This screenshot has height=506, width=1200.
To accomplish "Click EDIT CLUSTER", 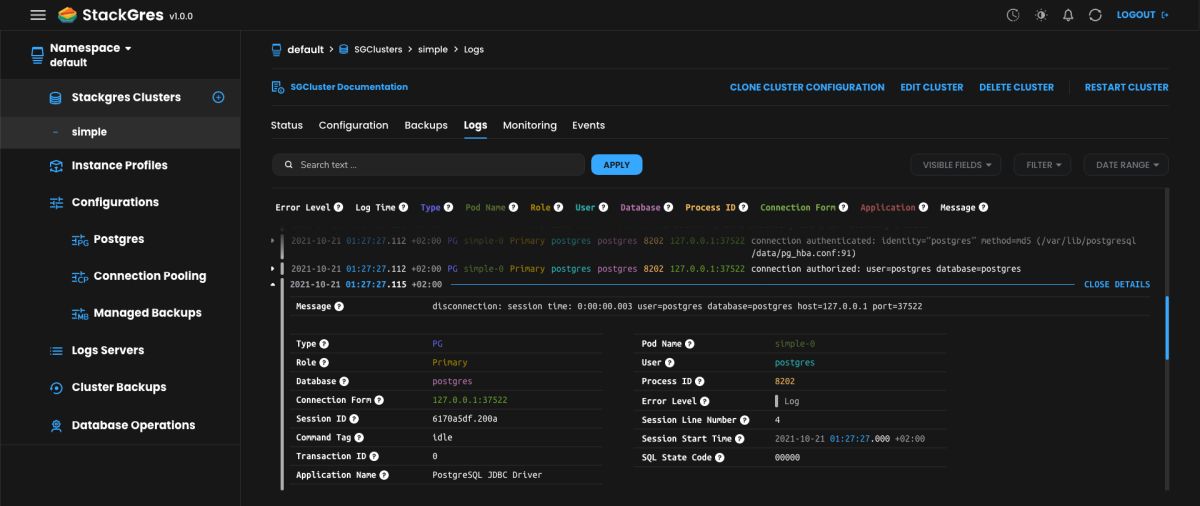I will 932,87.
